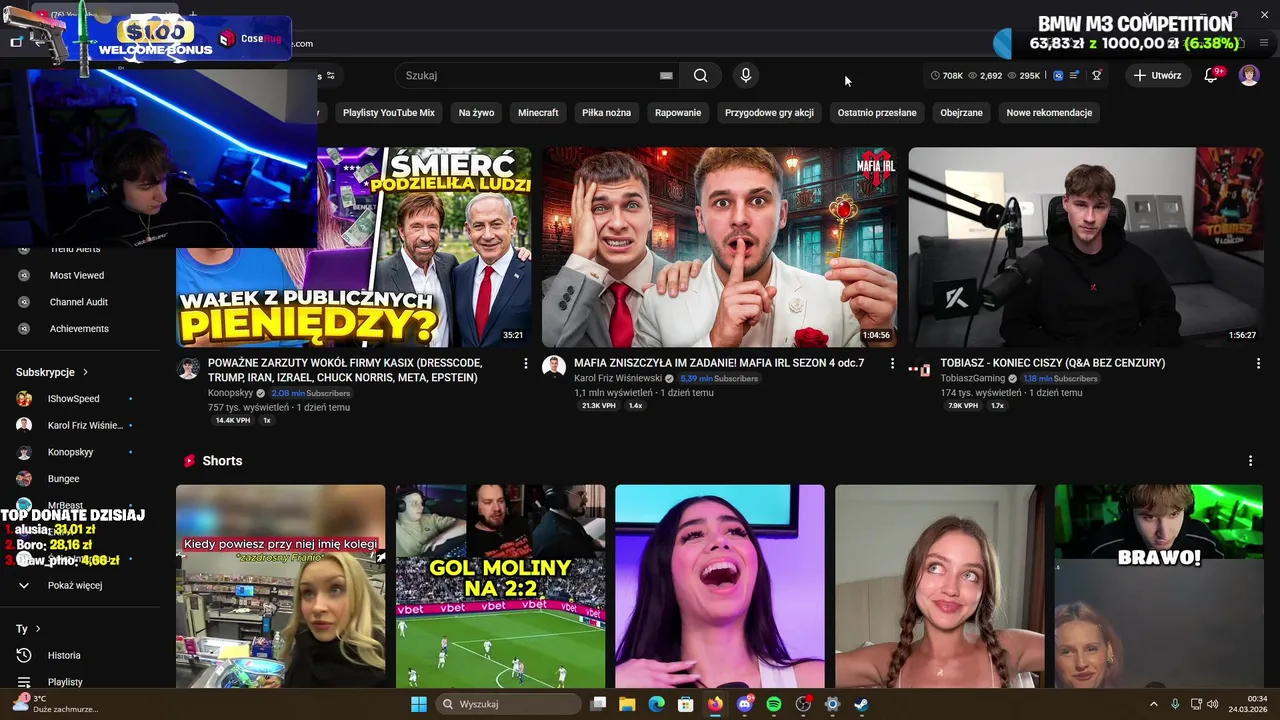
Task: Open IShowSpeed subscription channel
Action: [73, 399]
